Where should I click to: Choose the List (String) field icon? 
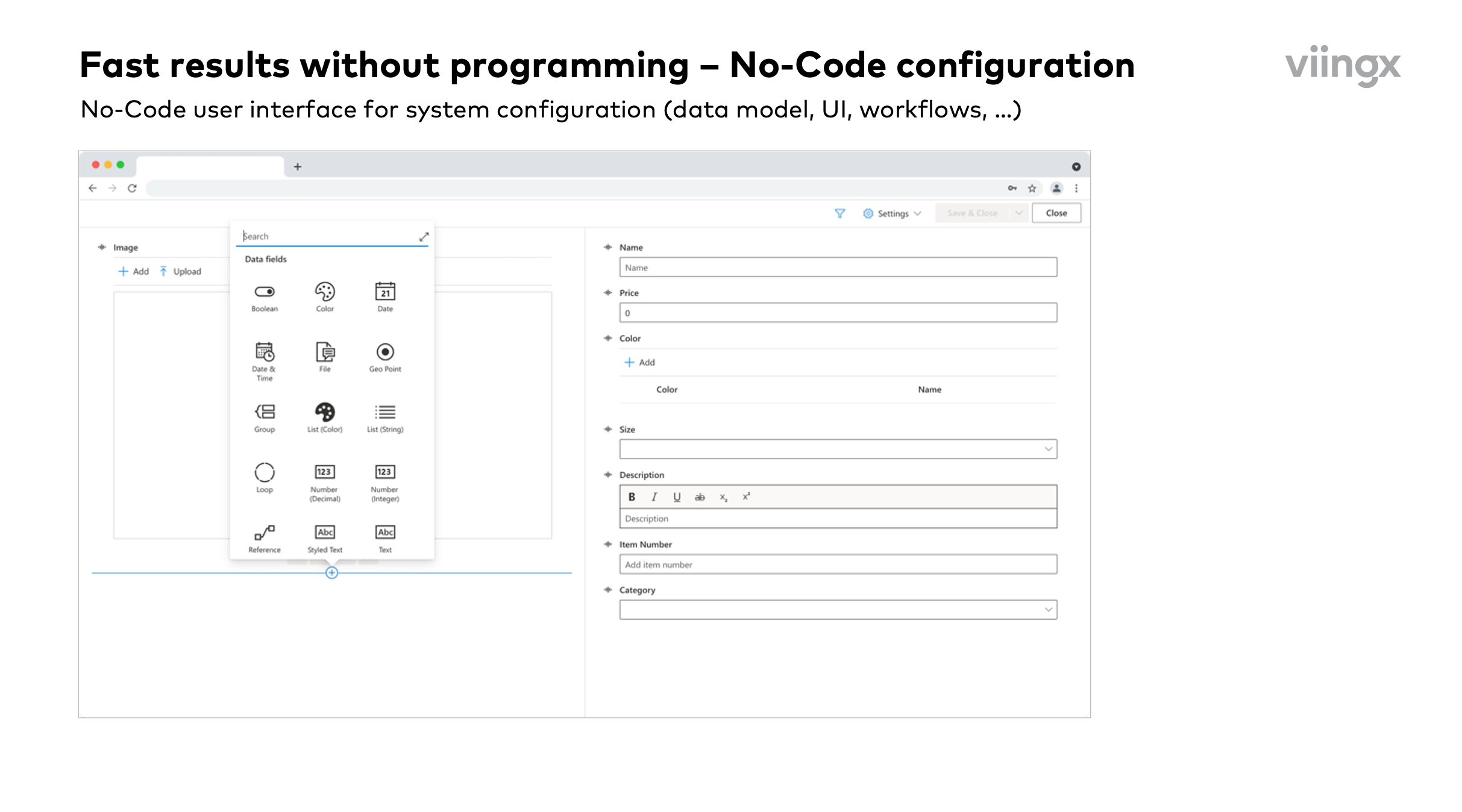(x=385, y=412)
